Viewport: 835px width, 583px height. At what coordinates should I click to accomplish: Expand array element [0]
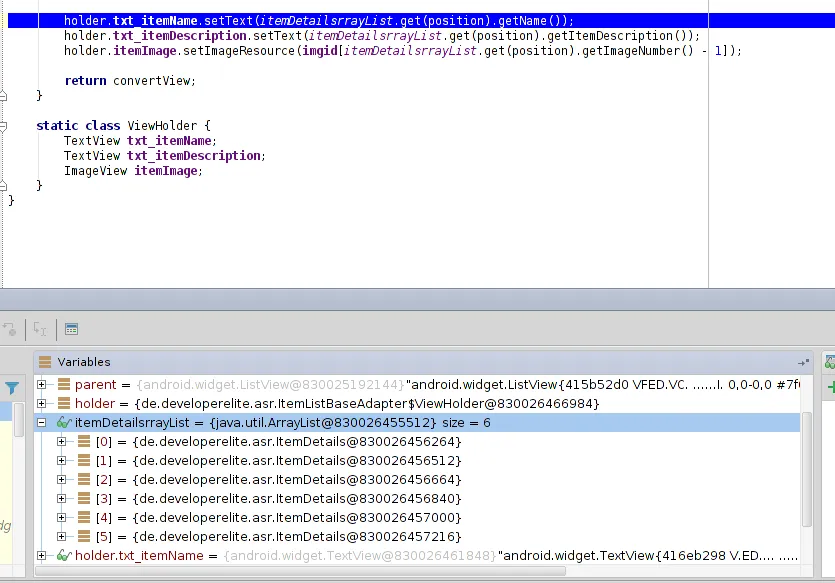[x=62, y=442]
